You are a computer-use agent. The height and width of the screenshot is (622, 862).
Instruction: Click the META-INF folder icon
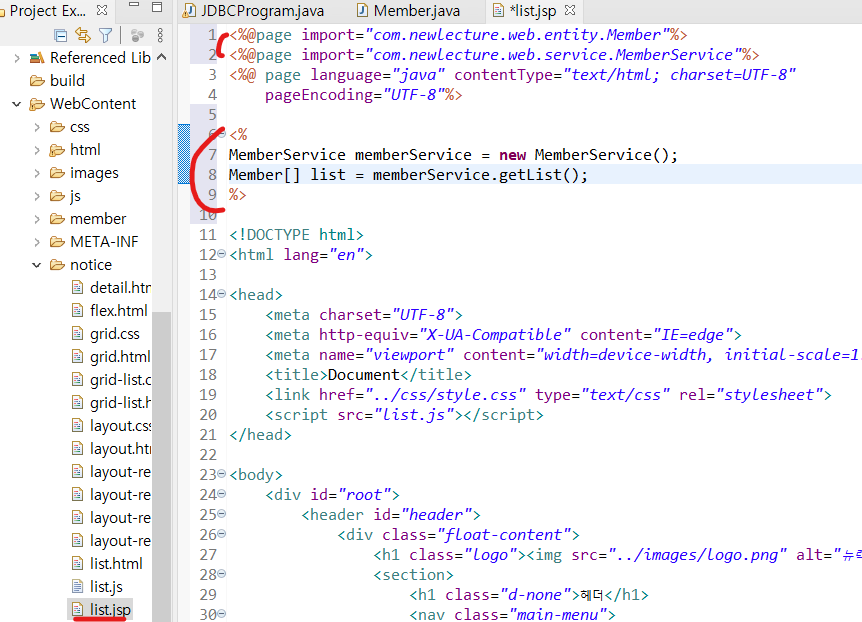coord(57,242)
